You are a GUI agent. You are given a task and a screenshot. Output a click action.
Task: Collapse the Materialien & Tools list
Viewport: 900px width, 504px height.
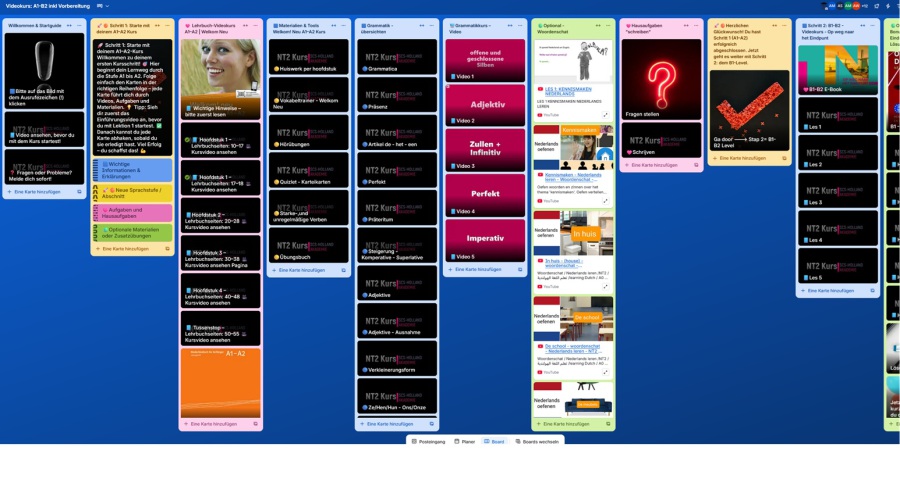329,24
